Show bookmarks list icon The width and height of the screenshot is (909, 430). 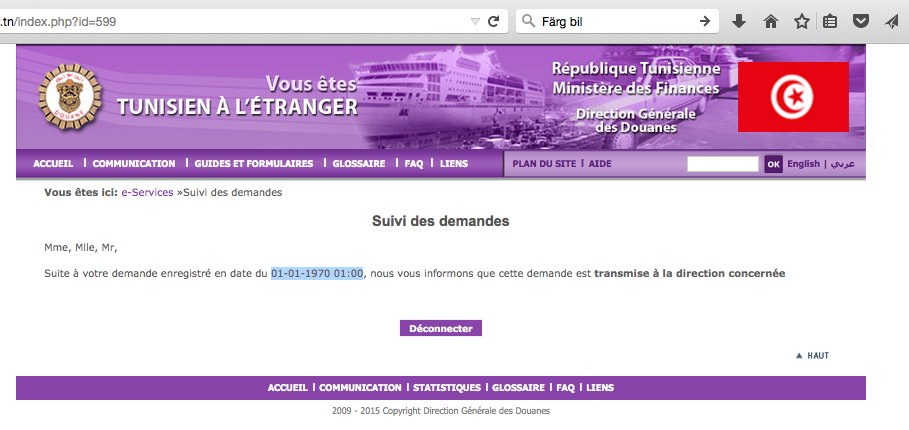pos(830,22)
